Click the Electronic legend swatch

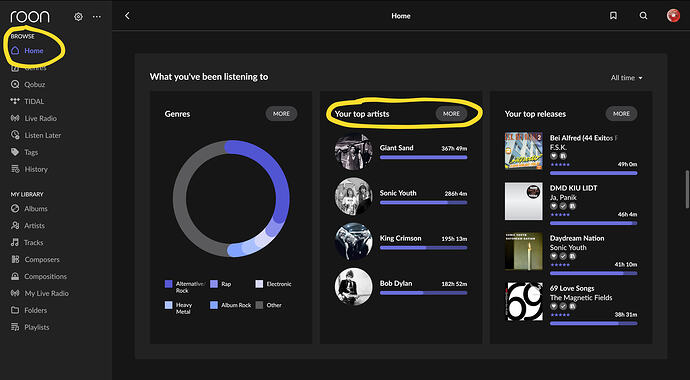click(259, 284)
